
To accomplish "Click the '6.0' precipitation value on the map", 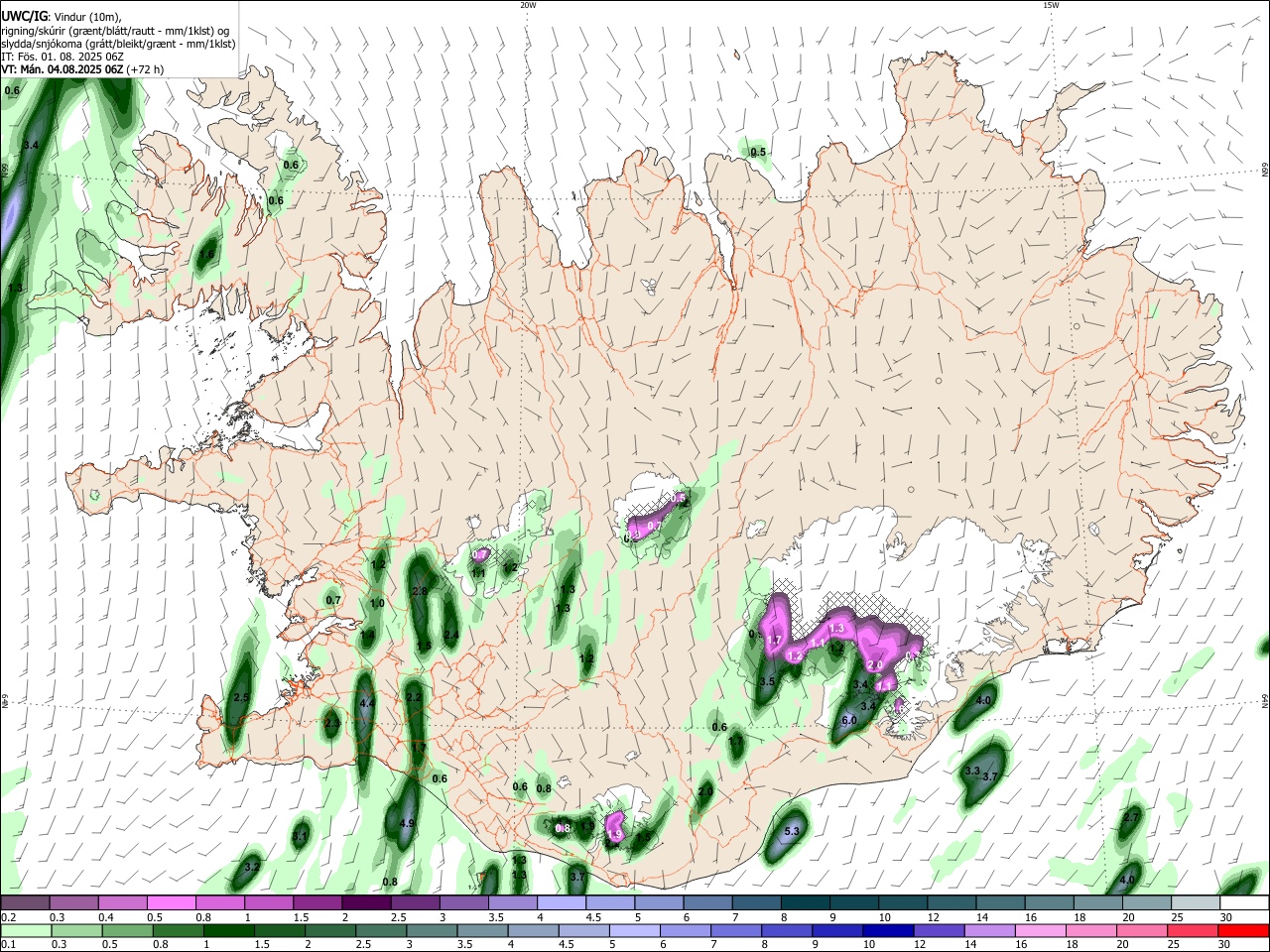I will point(849,720).
